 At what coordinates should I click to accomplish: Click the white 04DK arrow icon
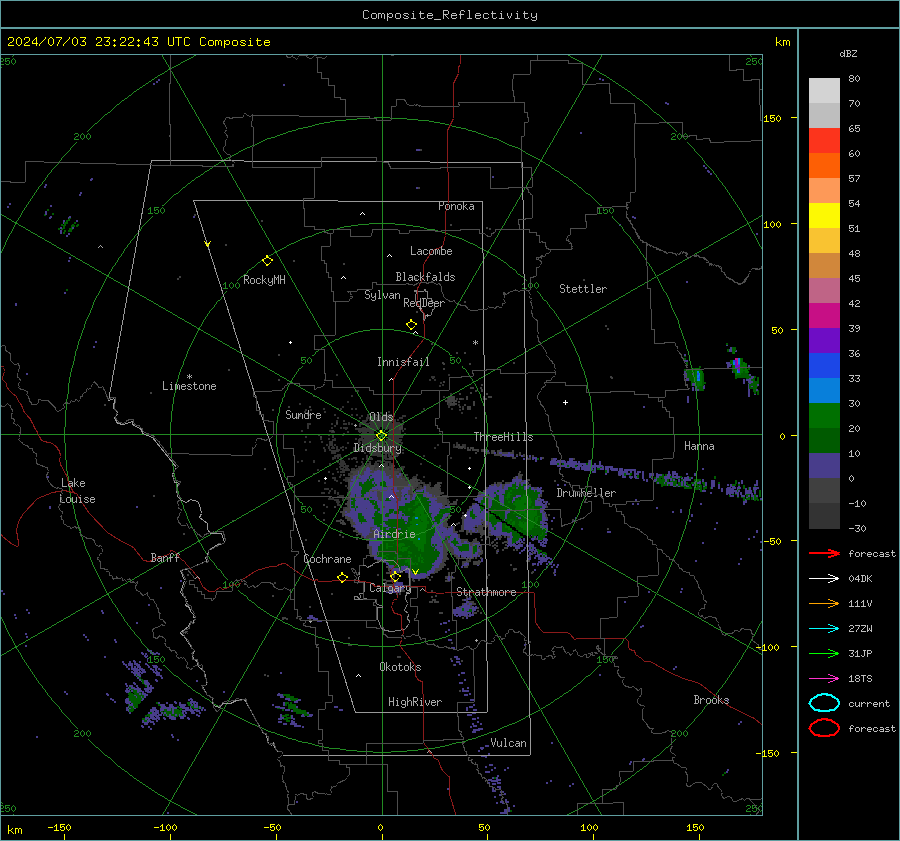pos(824,579)
